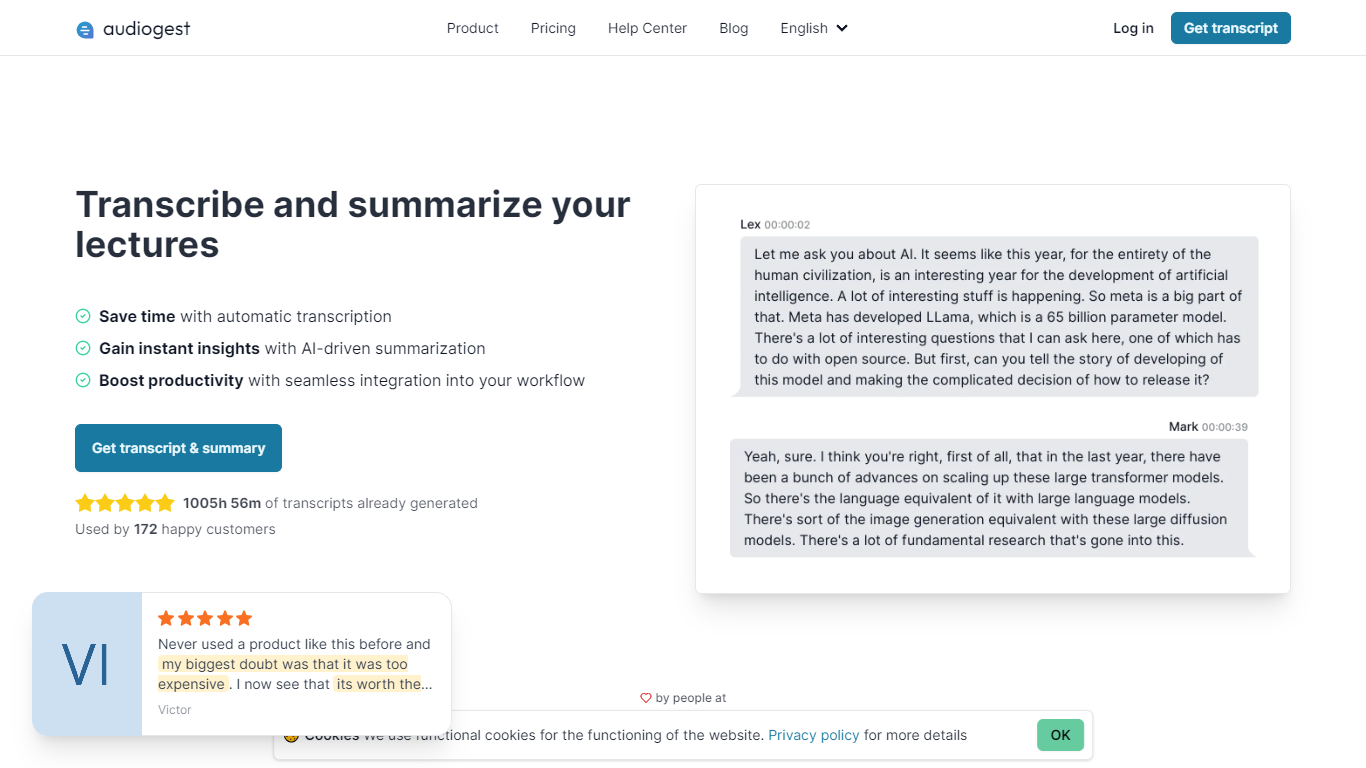1366x768 pixels.
Task: Click the Log in link
Action: 1133,28
